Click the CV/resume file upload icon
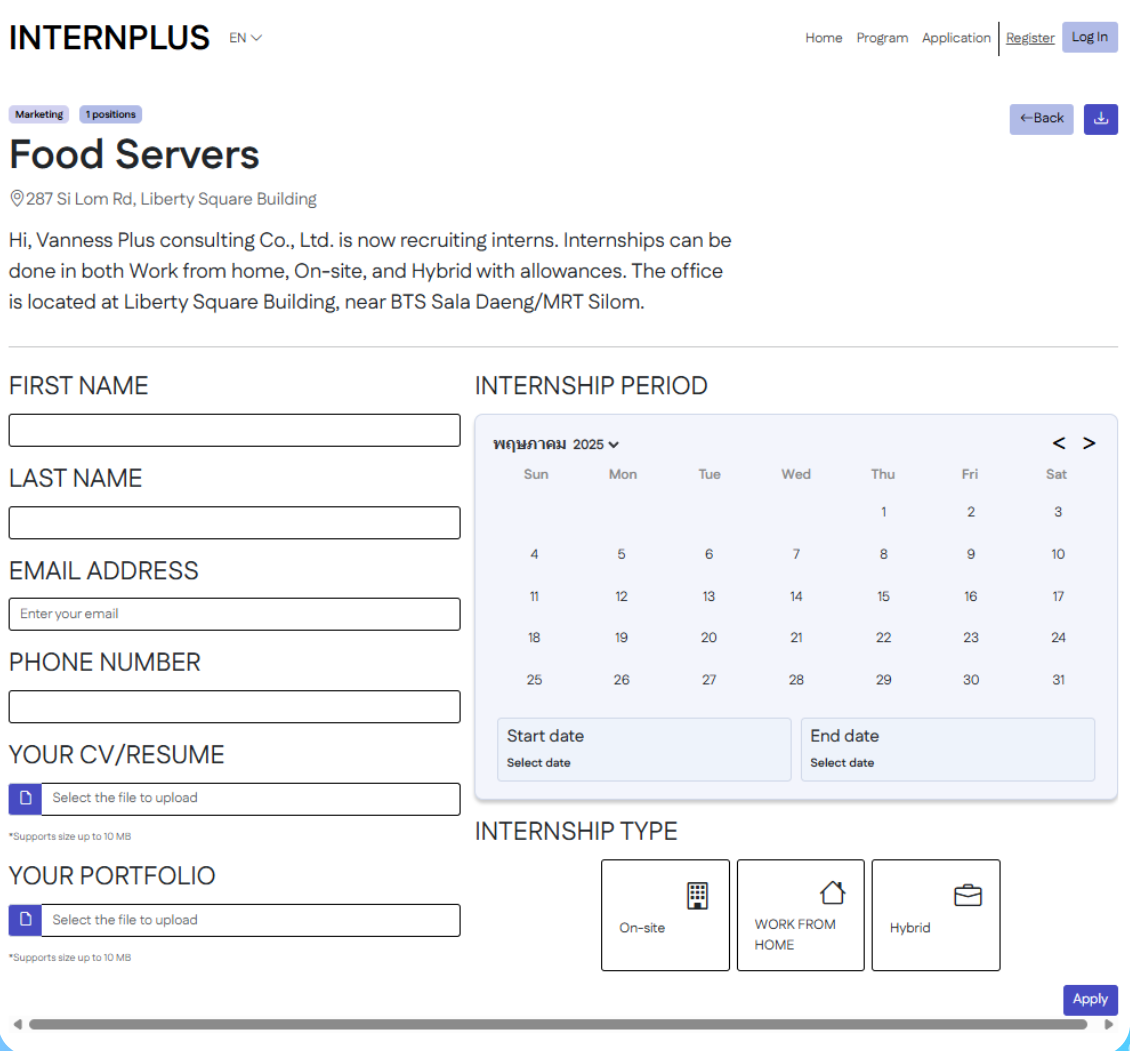The height and width of the screenshot is (1051, 1130). click(25, 799)
